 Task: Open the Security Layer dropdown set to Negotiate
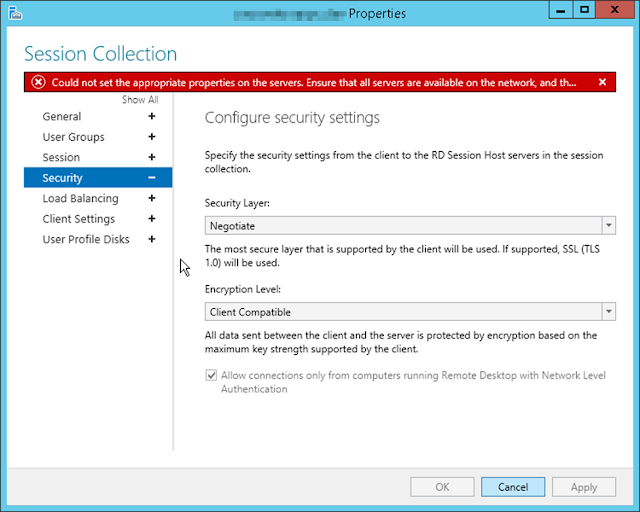tap(410, 225)
